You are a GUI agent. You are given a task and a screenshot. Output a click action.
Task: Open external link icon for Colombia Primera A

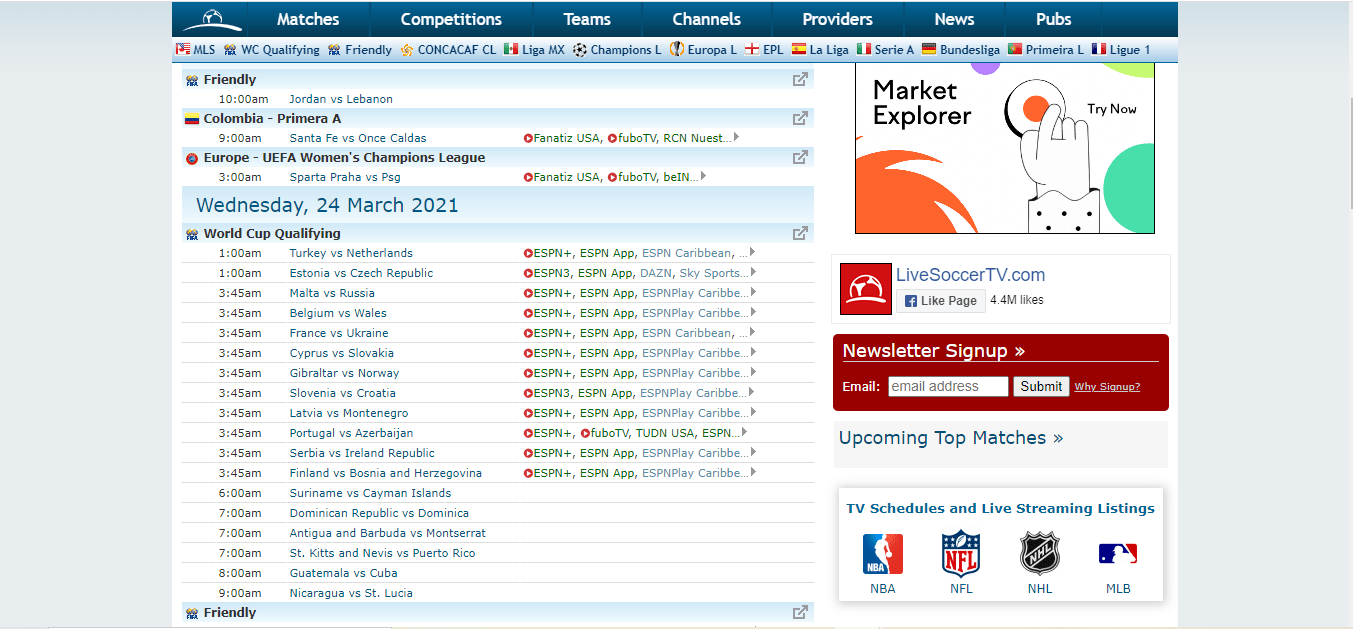pyautogui.click(x=800, y=119)
